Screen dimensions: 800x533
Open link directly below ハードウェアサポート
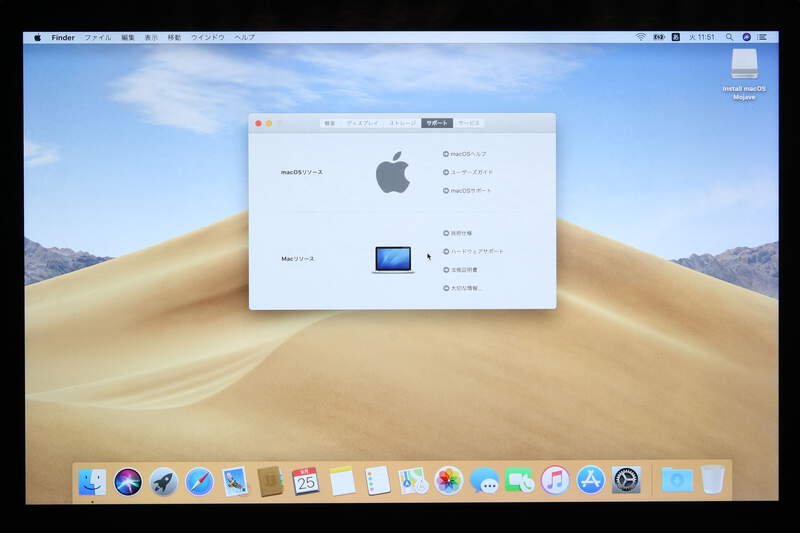coord(460,270)
